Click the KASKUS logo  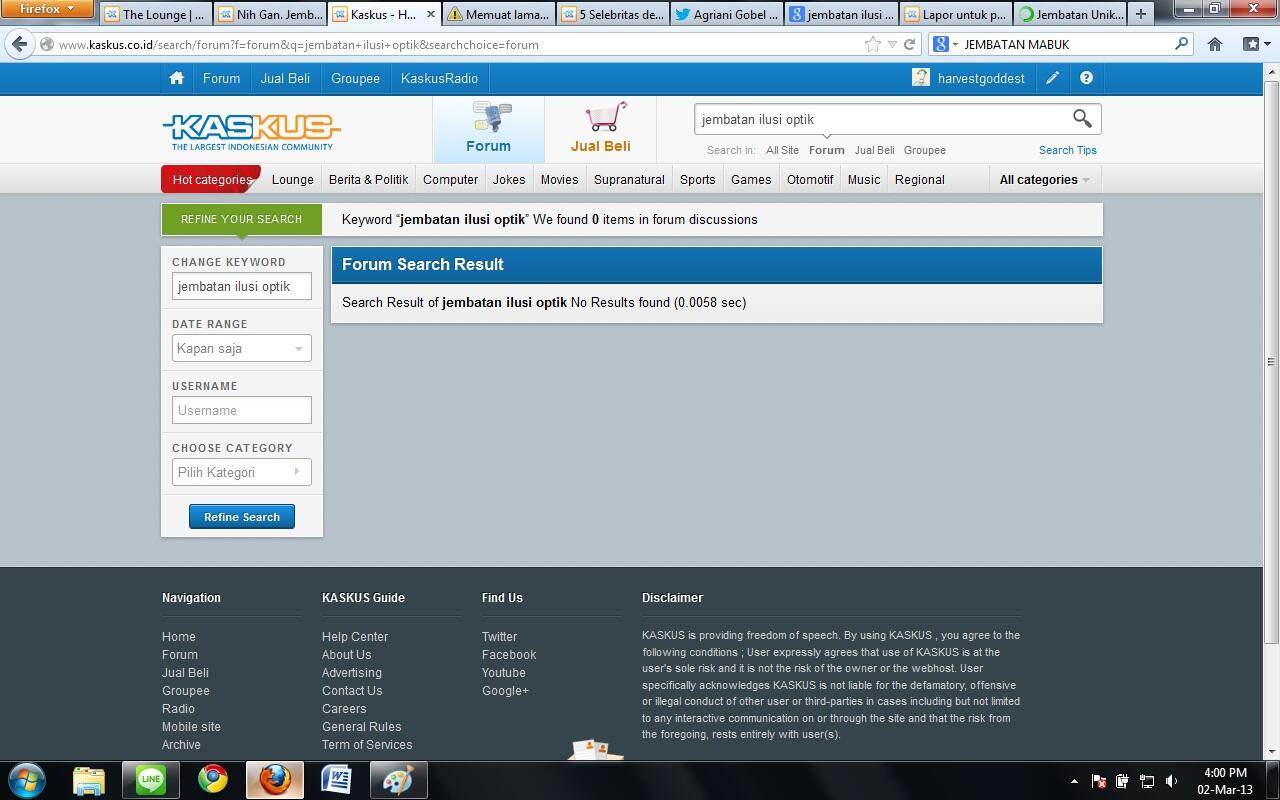(x=251, y=131)
